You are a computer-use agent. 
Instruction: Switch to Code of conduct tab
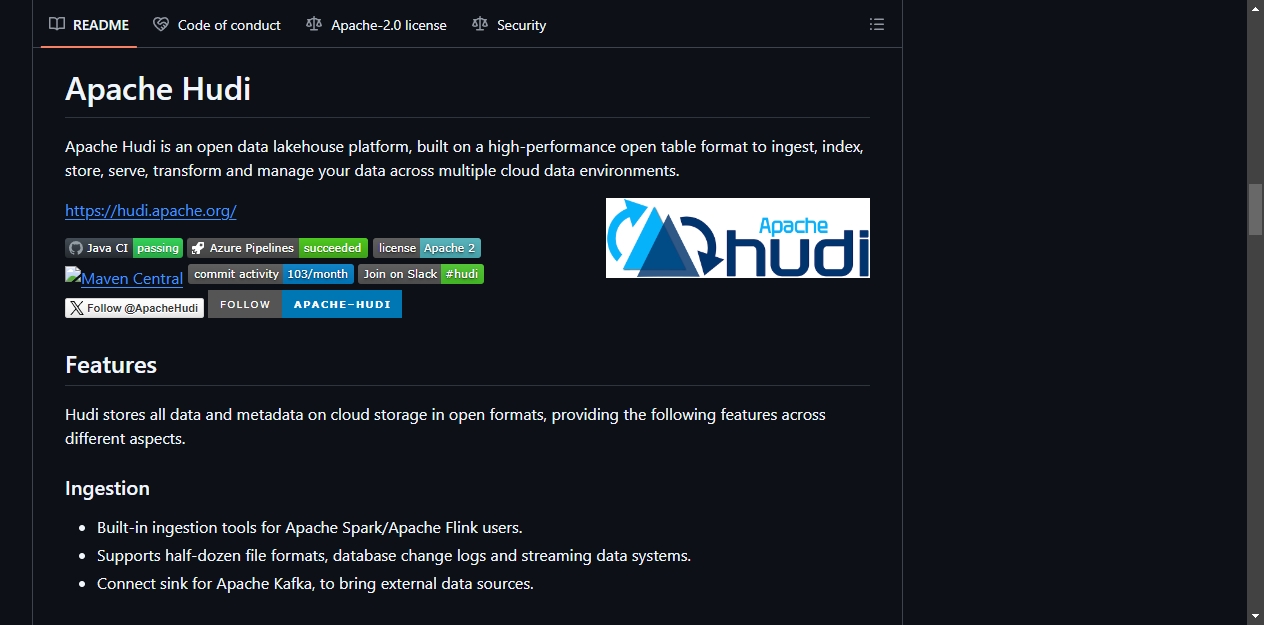click(217, 24)
